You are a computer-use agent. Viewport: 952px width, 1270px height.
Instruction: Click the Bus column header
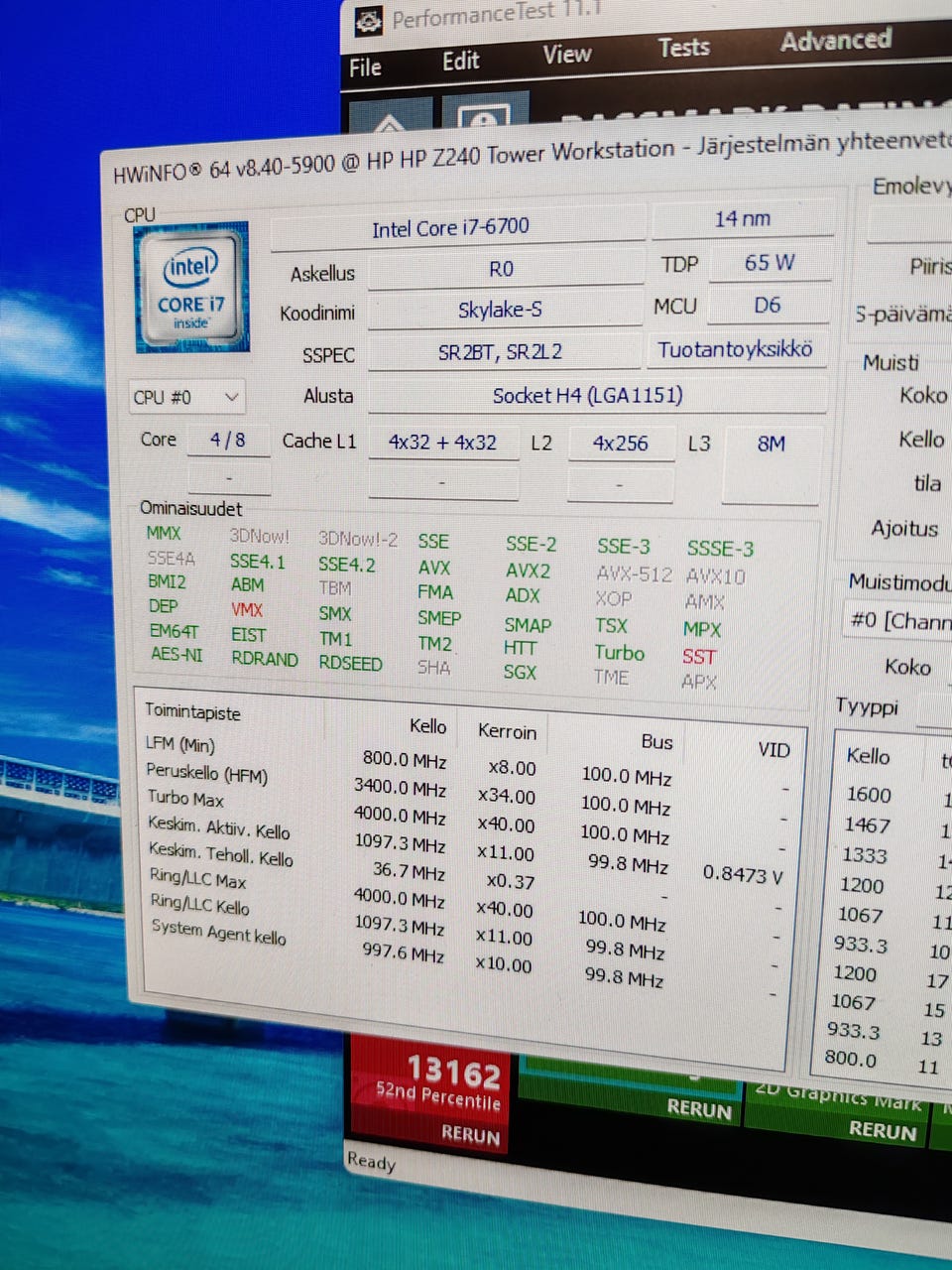tap(656, 741)
